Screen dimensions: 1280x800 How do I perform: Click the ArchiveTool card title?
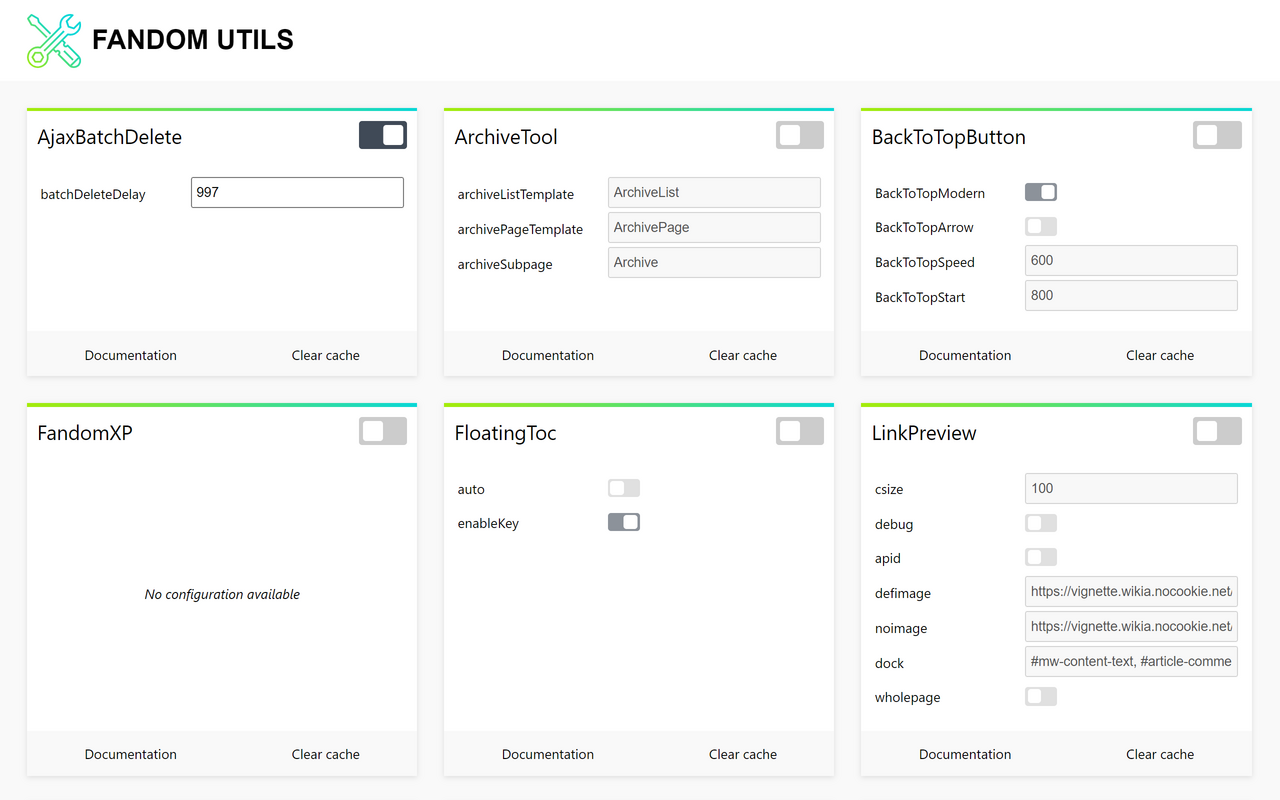506,137
